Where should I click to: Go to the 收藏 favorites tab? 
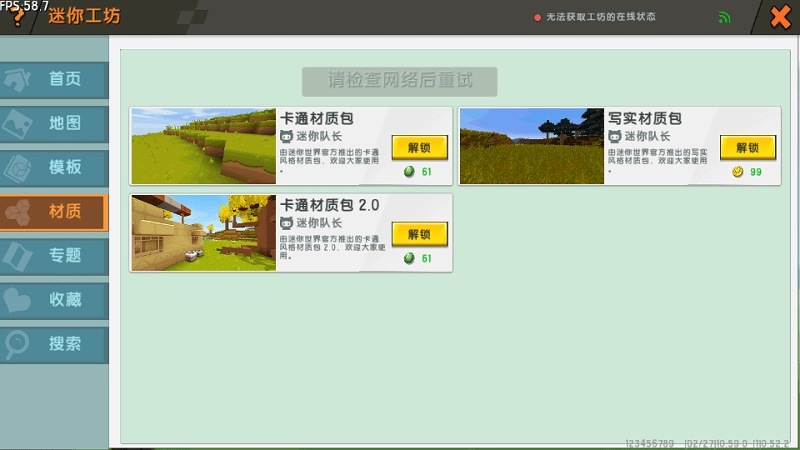pos(53,299)
